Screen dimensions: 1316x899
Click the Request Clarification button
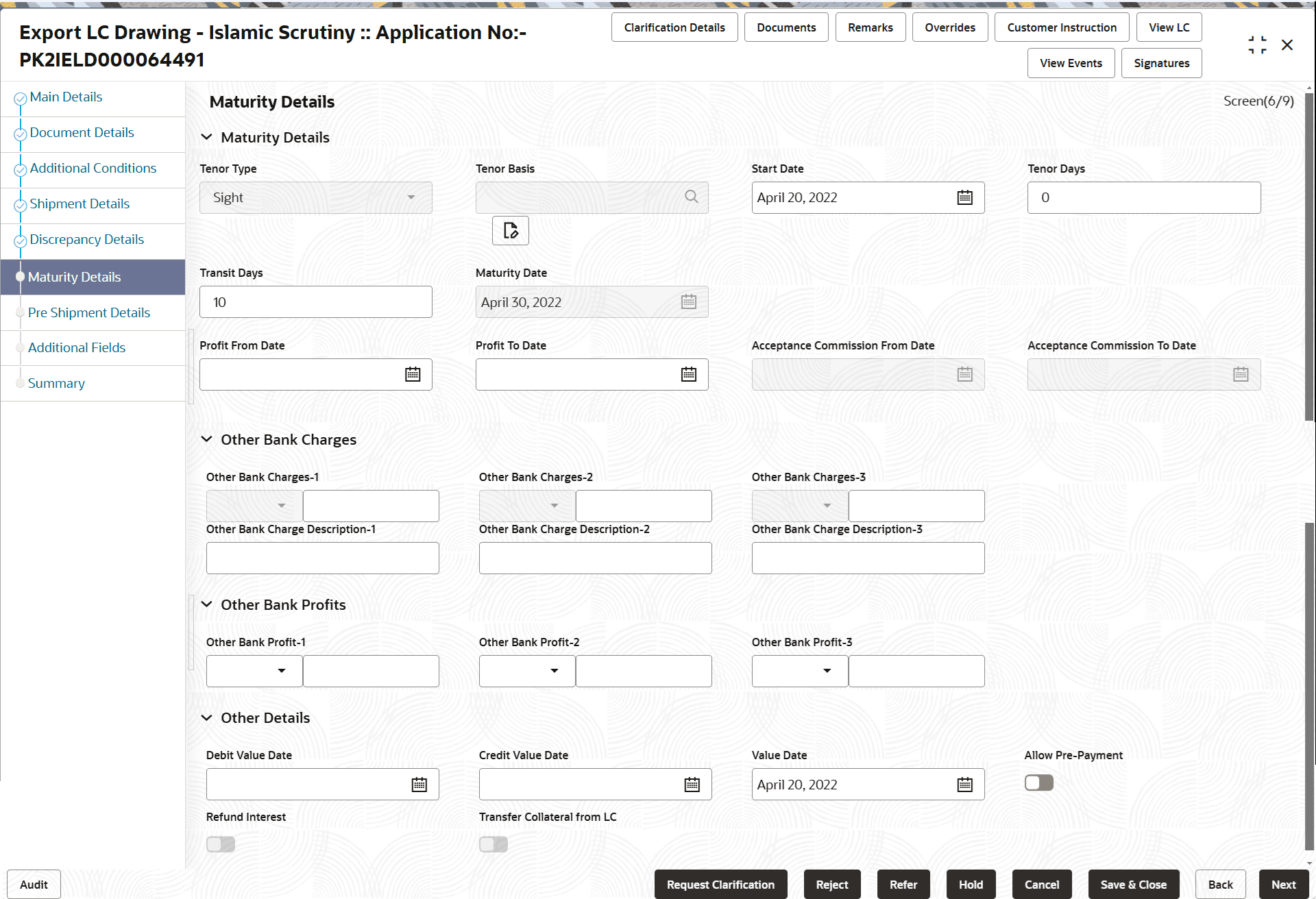(720, 885)
